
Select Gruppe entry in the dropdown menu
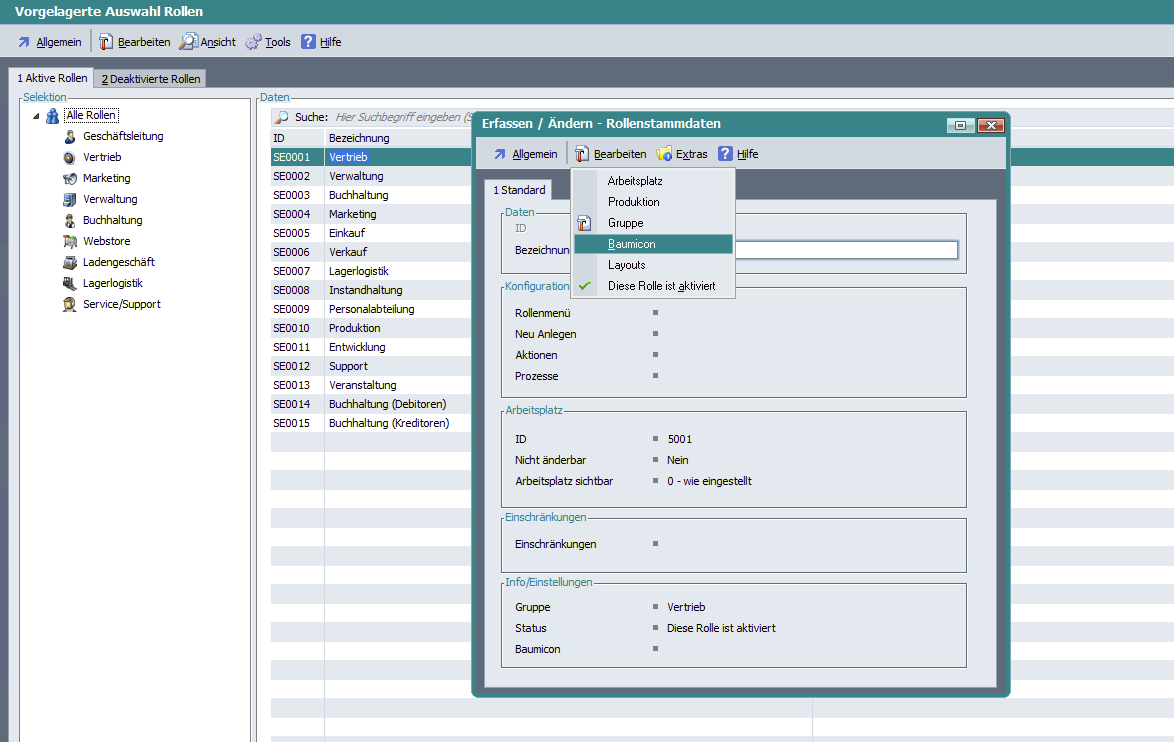[x=625, y=223]
